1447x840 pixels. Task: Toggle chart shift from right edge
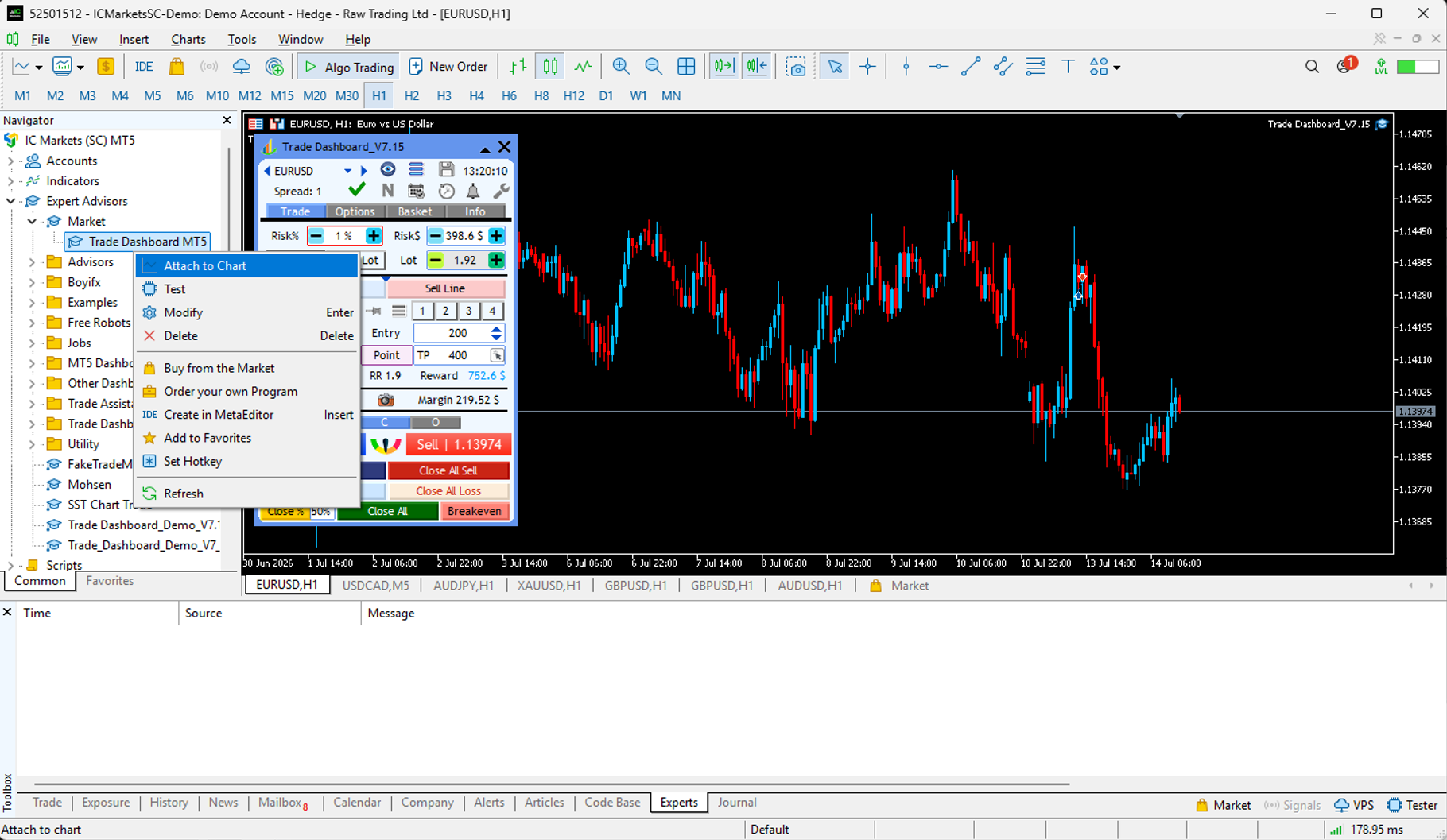(757, 67)
